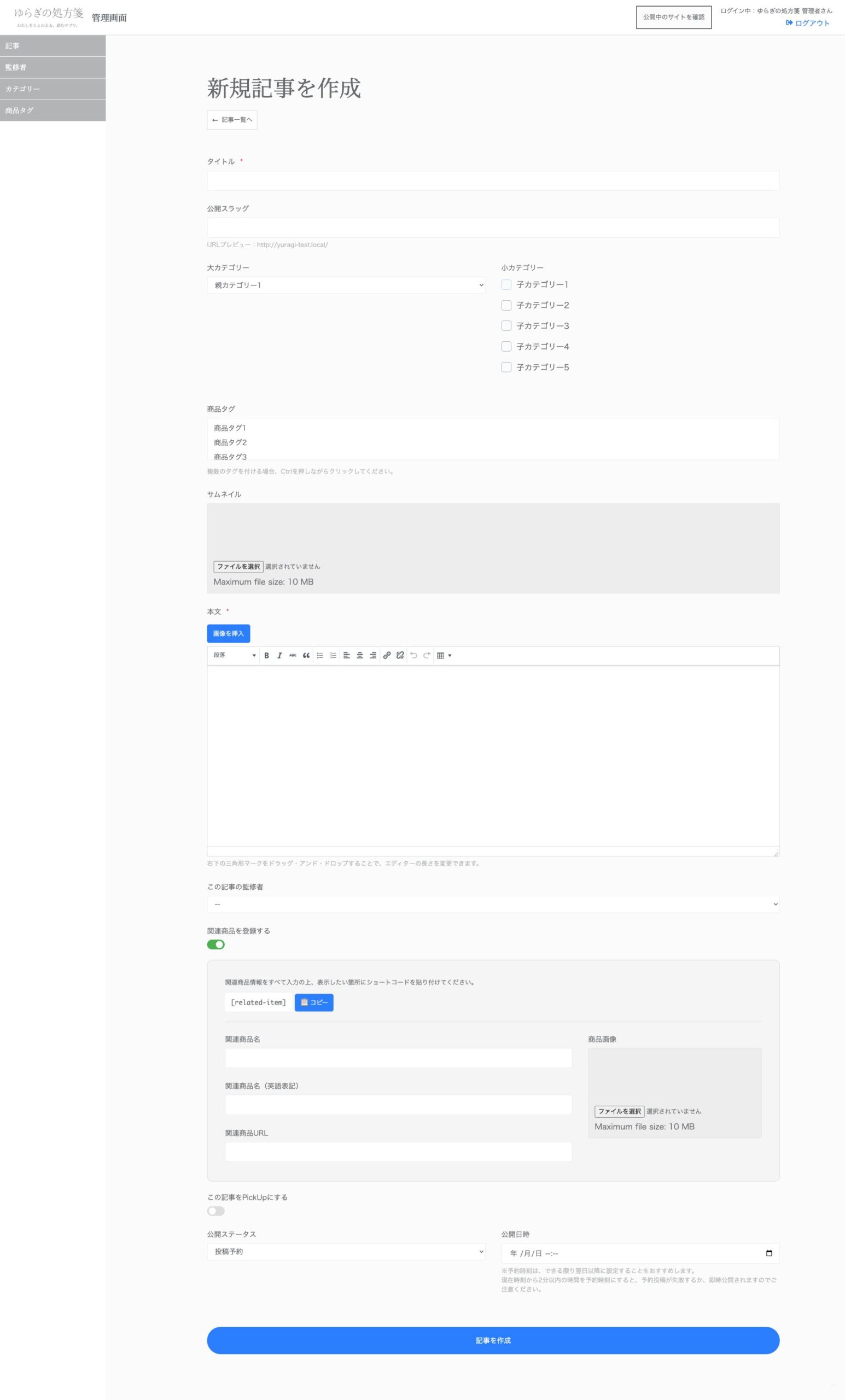The image size is (845, 1400).
Task: Expand the この記事の監修者 dropdown
Action: click(x=493, y=904)
